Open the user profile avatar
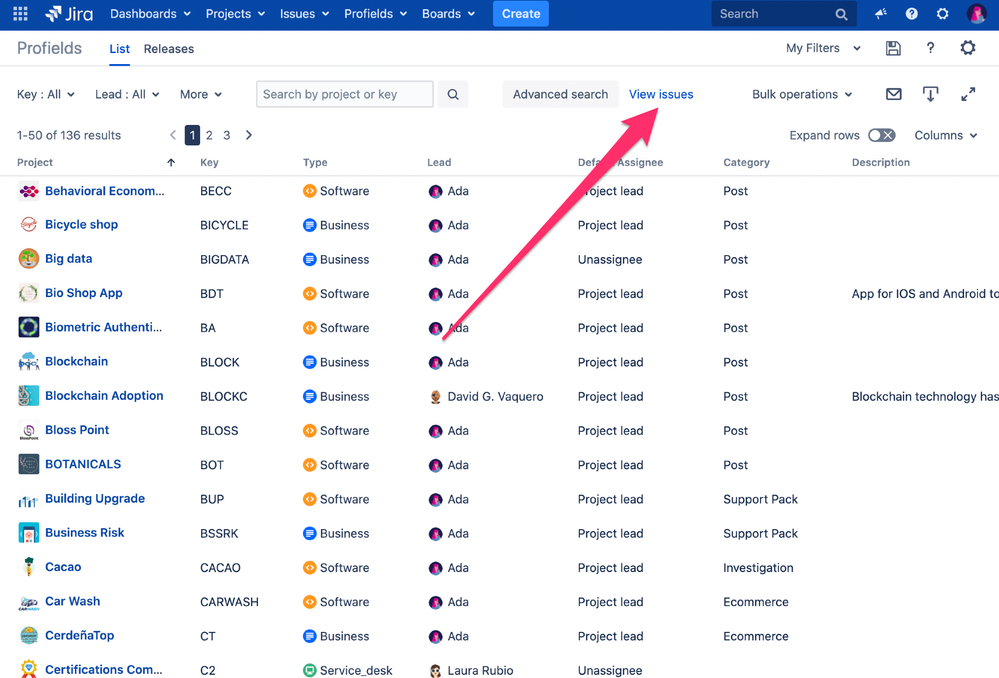The width and height of the screenshot is (999, 678). click(976, 13)
